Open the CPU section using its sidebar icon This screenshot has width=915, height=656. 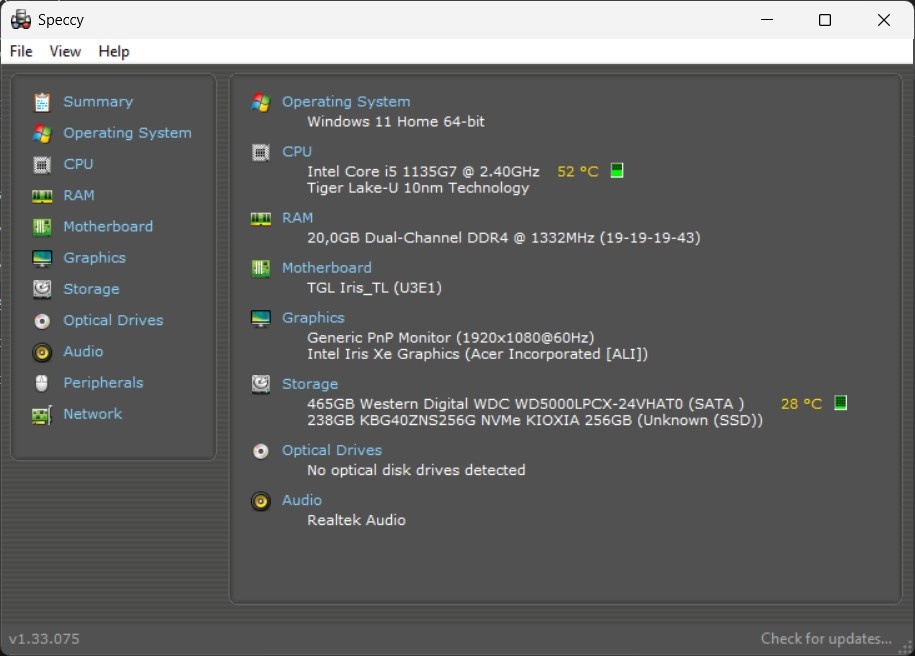click(x=41, y=163)
